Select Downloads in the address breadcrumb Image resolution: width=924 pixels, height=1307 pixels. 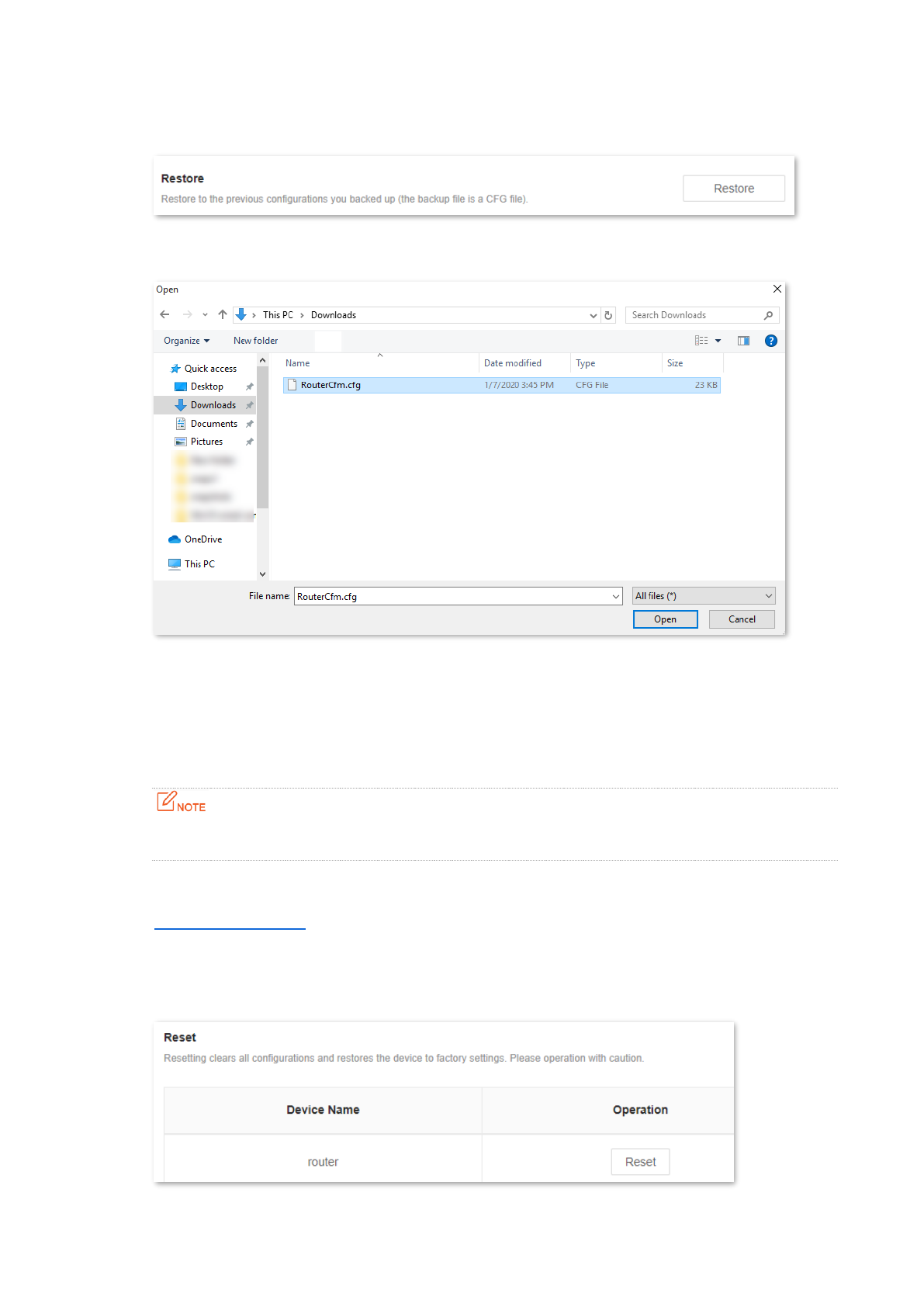(334, 315)
